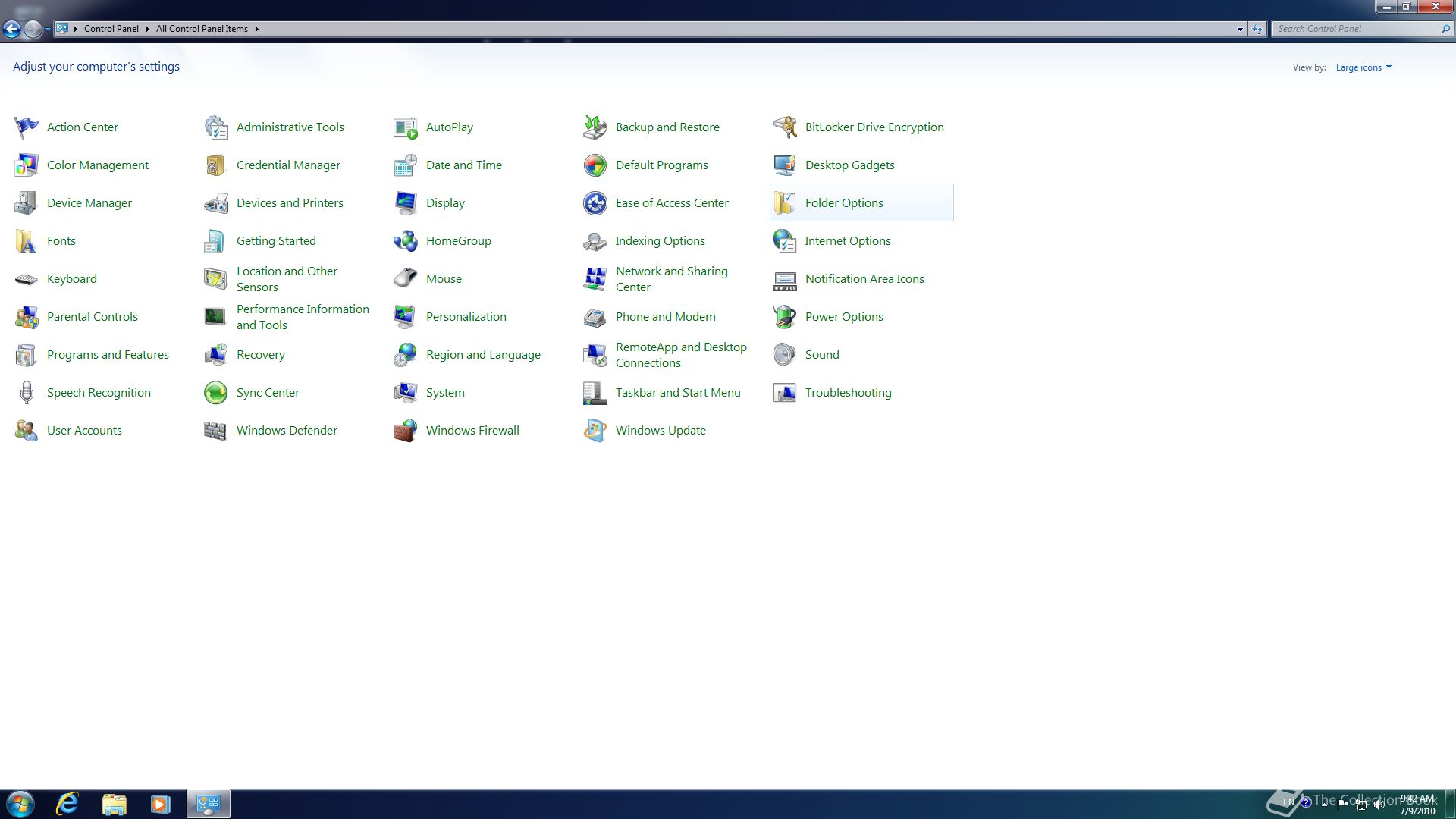1456x819 pixels.
Task: Click the Windows Update icon
Action: coord(595,431)
